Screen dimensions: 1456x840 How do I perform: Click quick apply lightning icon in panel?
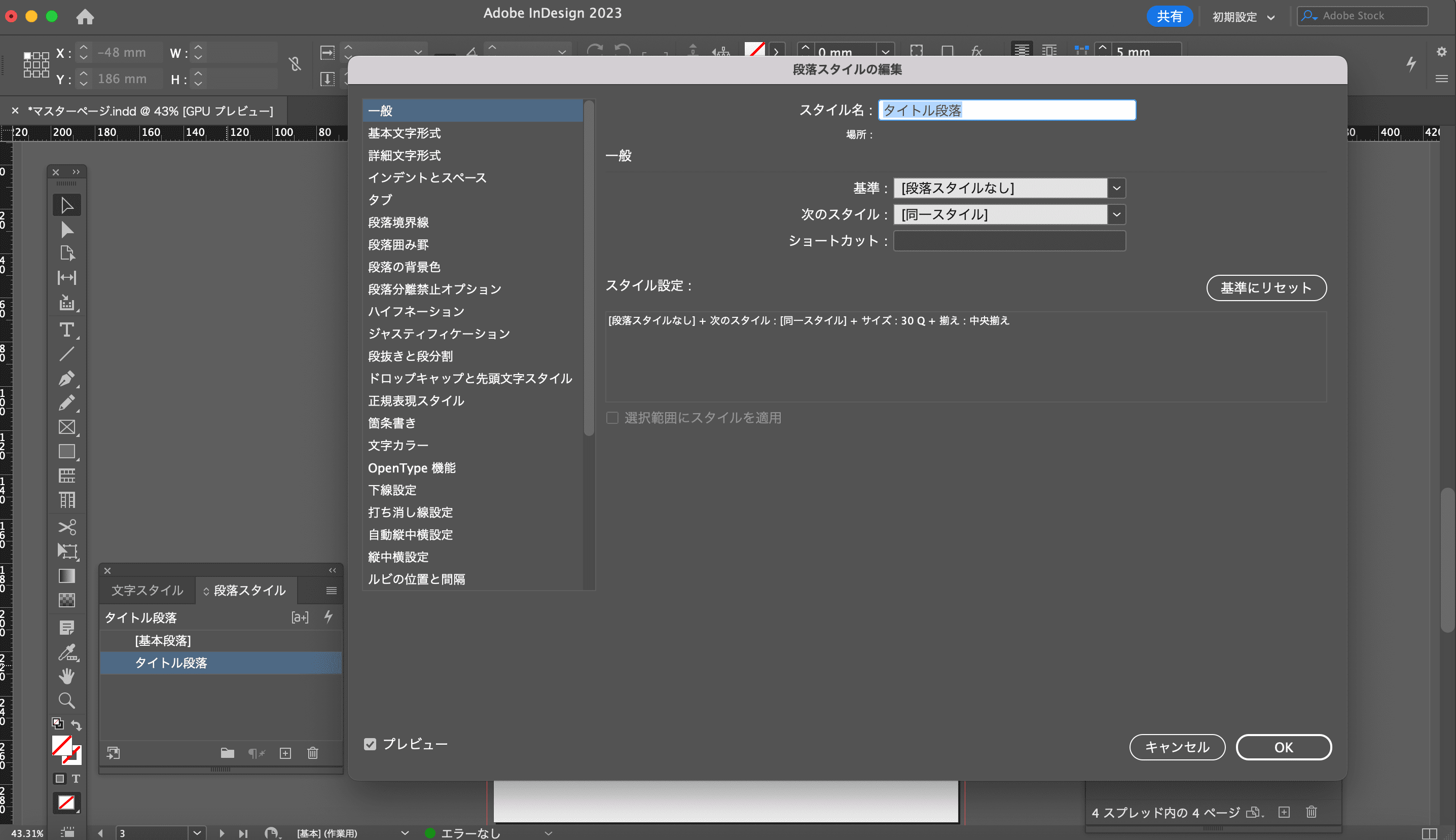(x=328, y=617)
